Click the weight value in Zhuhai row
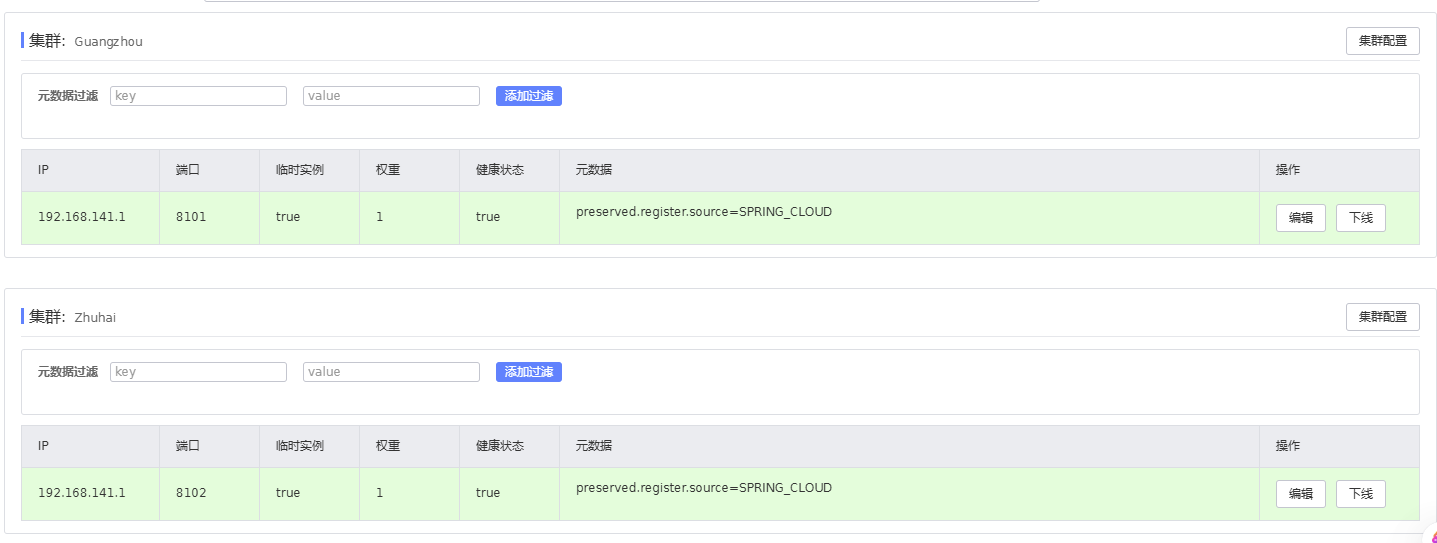1437x543 pixels. [x=380, y=493]
